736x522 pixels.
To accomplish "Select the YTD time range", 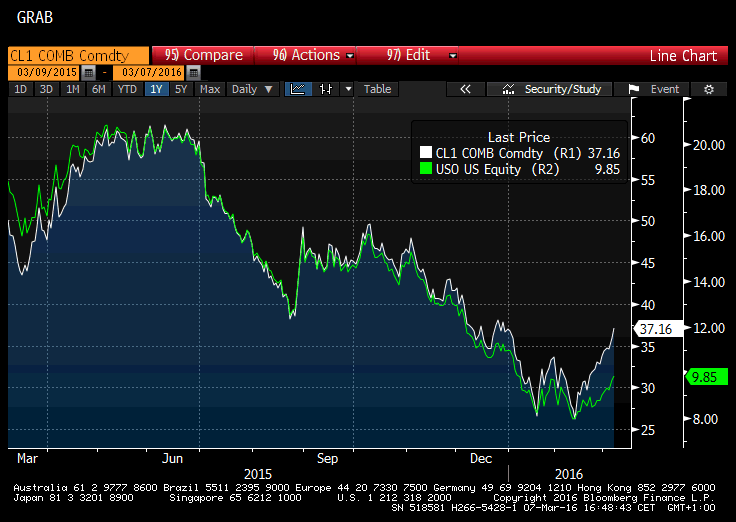I will [x=127, y=89].
